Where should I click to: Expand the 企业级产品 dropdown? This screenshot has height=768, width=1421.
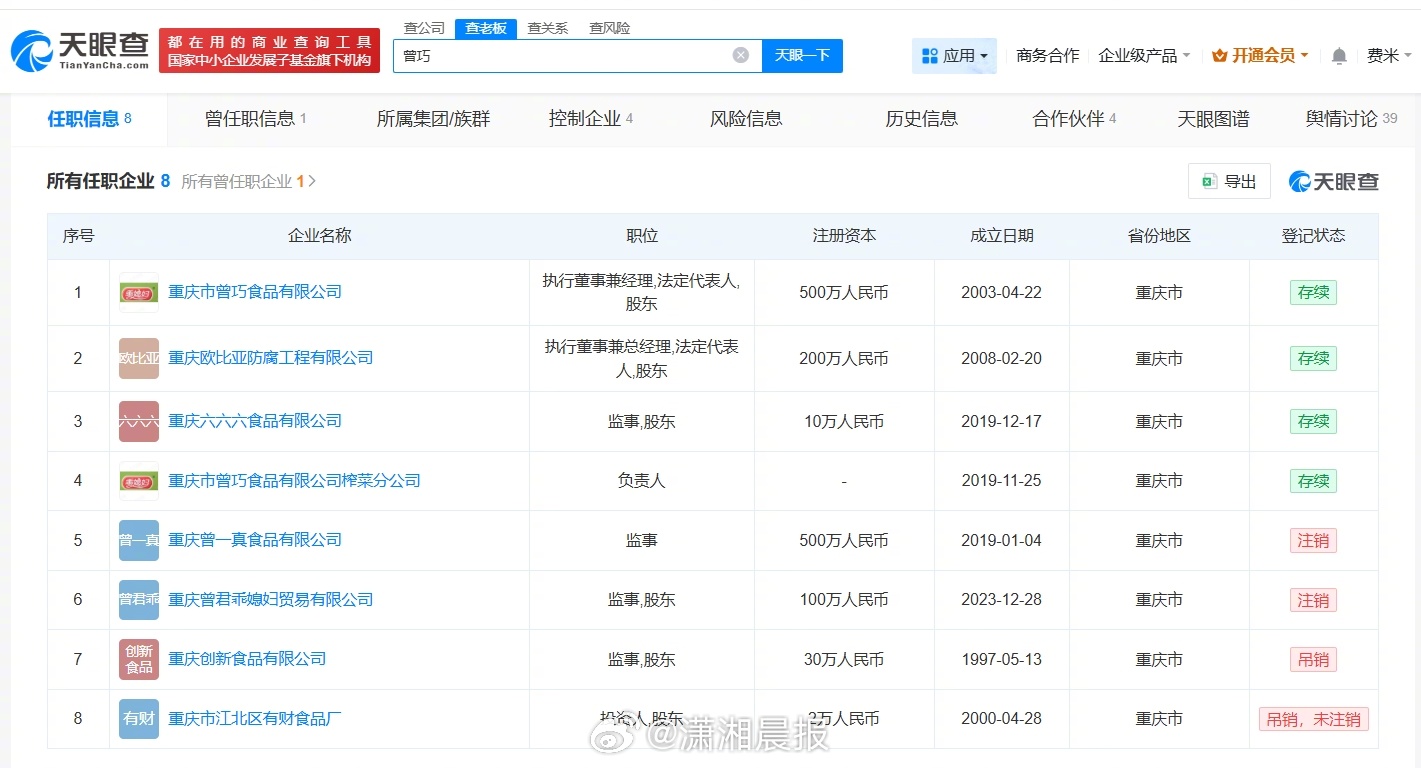1144,56
